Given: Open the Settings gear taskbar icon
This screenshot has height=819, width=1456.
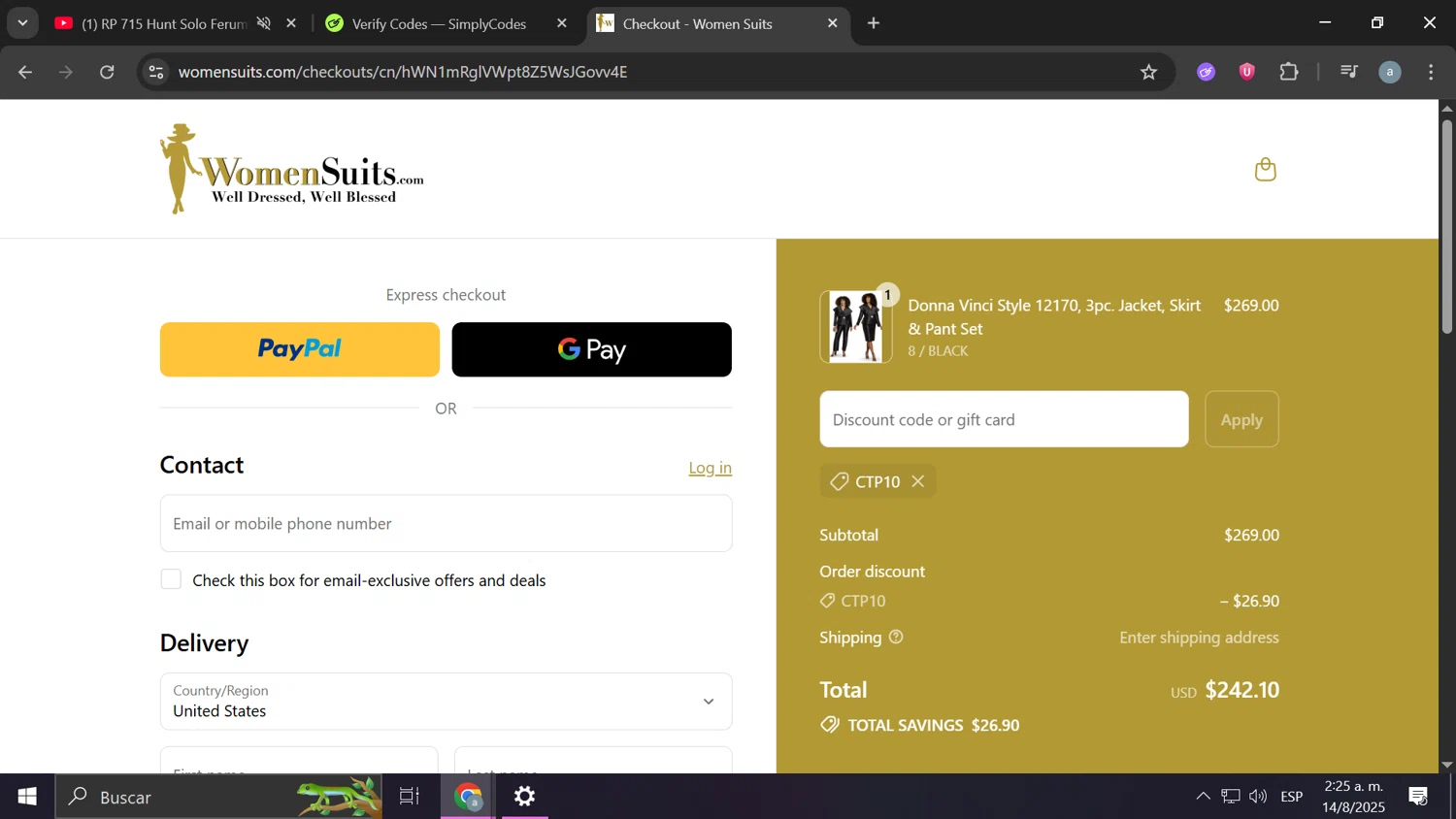Looking at the screenshot, I should [524, 797].
